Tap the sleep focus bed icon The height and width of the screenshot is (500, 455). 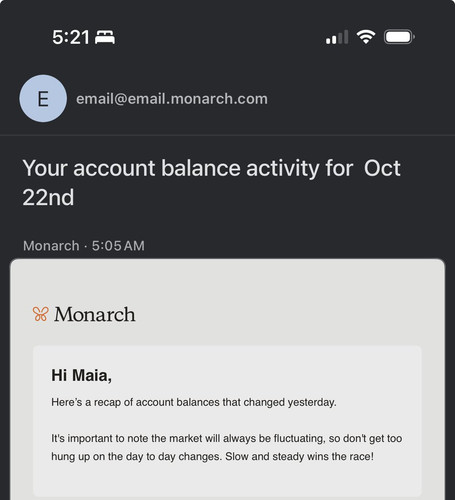105,37
